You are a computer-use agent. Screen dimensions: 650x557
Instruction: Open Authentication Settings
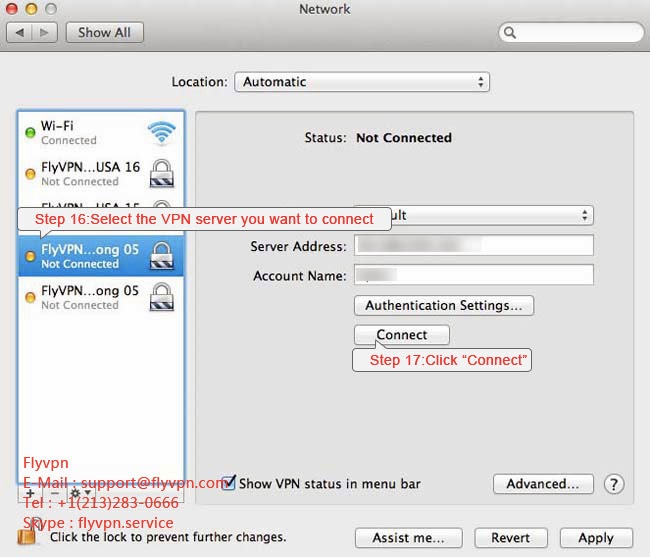pos(444,305)
